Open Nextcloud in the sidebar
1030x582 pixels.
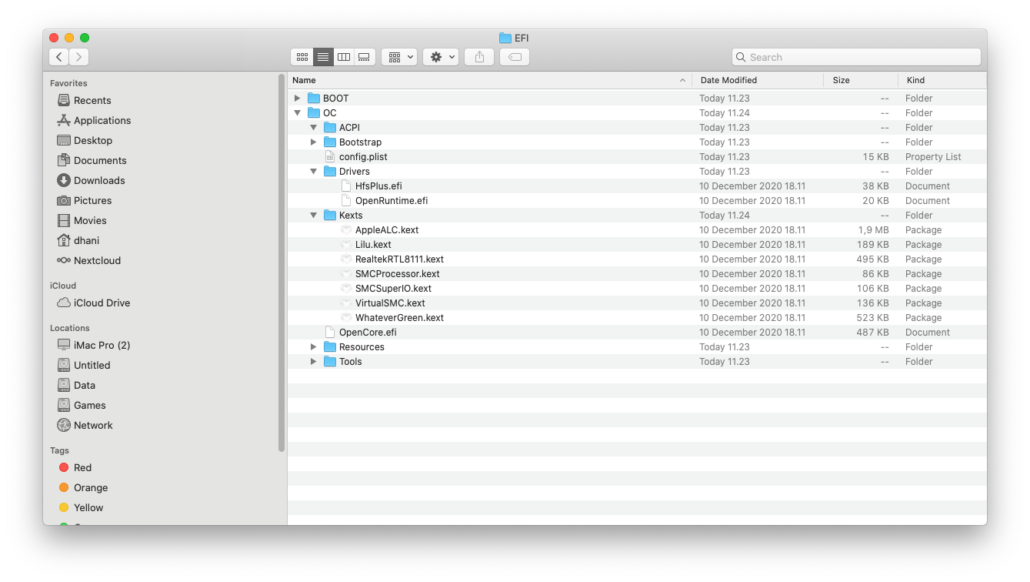[x=97, y=260]
